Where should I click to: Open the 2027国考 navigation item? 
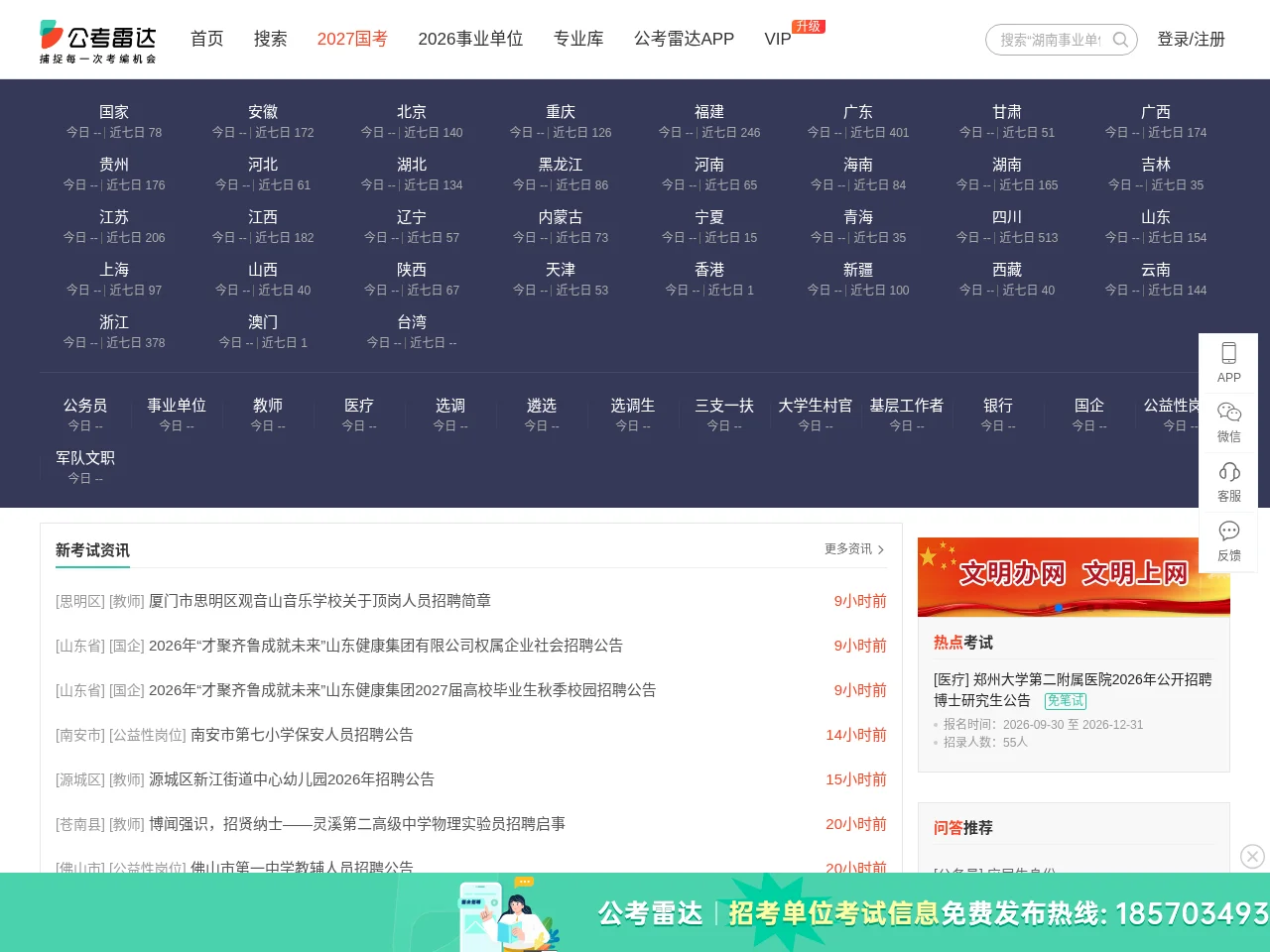pyautogui.click(x=352, y=39)
